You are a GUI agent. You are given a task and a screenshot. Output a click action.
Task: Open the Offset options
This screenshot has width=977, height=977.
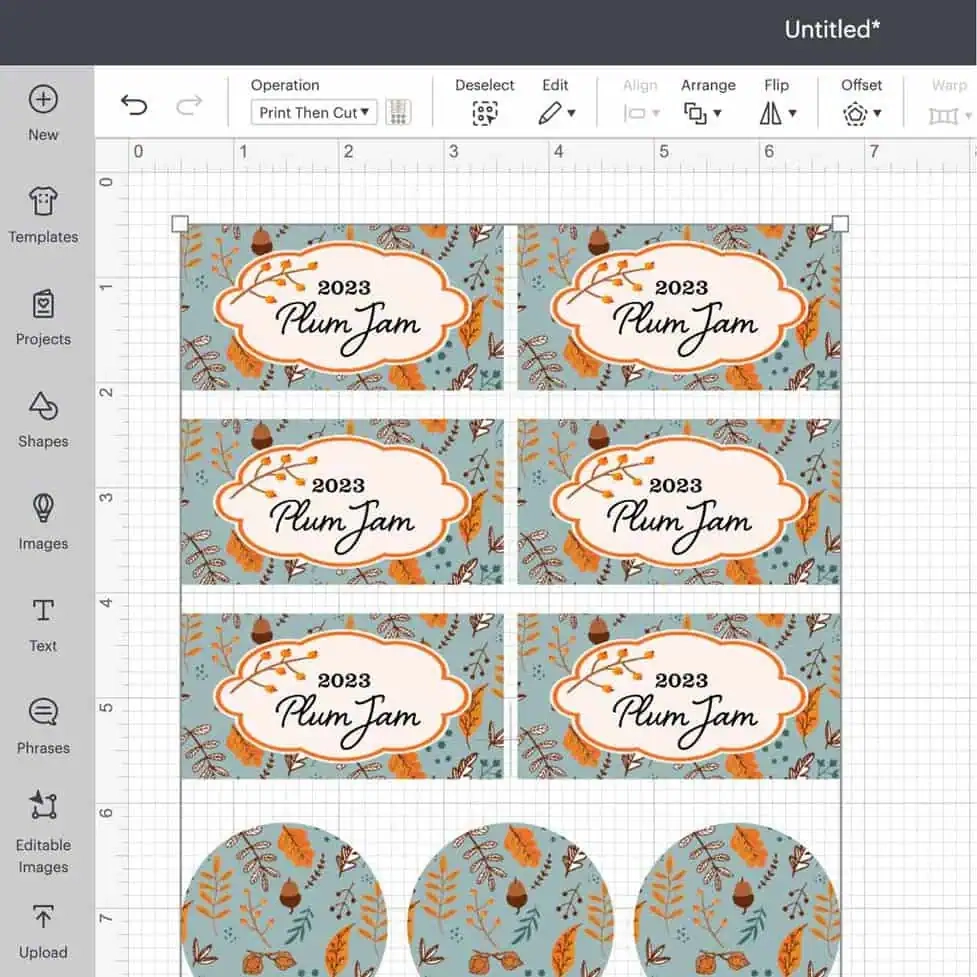(858, 113)
